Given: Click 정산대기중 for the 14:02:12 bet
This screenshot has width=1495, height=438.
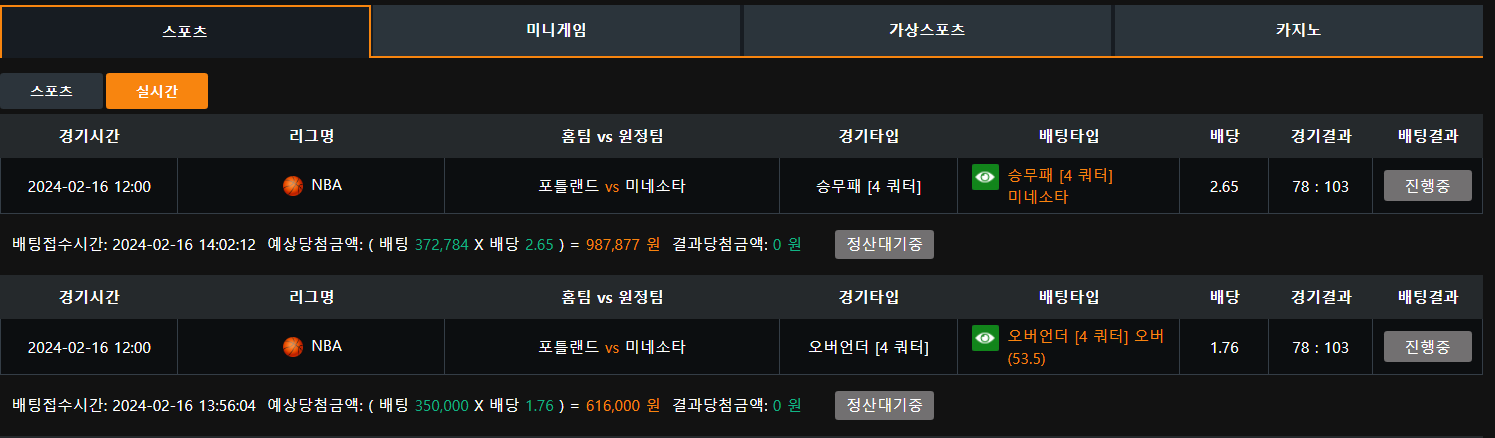Looking at the screenshot, I should pos(884,244).
